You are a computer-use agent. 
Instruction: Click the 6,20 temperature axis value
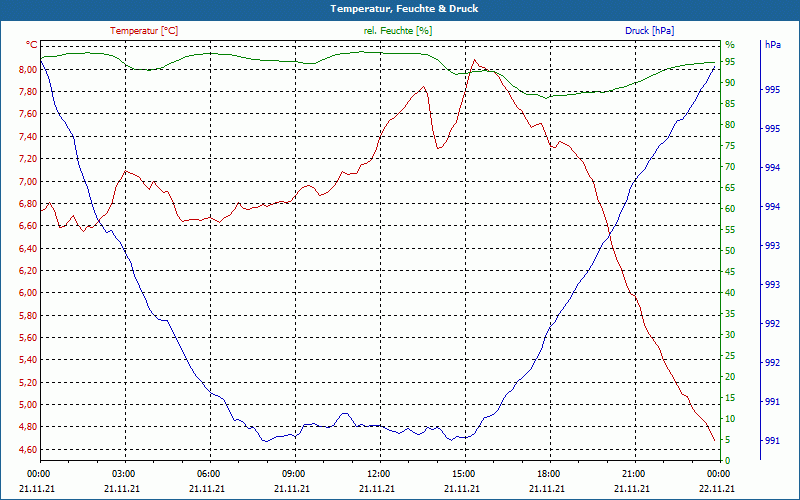click(x=28, y=270)
